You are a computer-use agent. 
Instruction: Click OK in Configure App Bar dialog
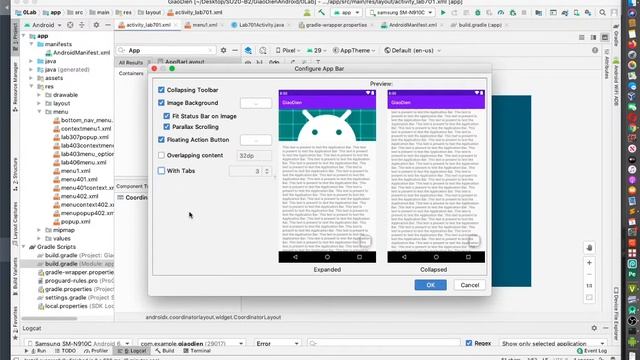pyautogui.click(x=430, y=285)
